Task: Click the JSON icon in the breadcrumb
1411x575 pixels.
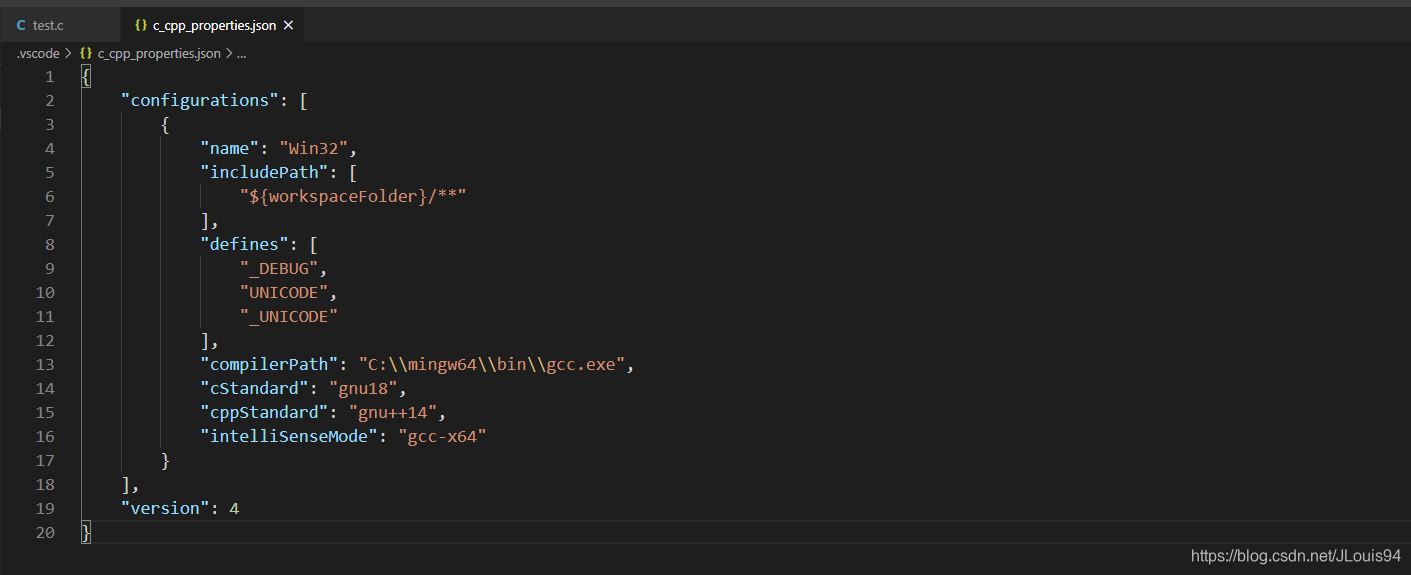Action: [86, 53]
